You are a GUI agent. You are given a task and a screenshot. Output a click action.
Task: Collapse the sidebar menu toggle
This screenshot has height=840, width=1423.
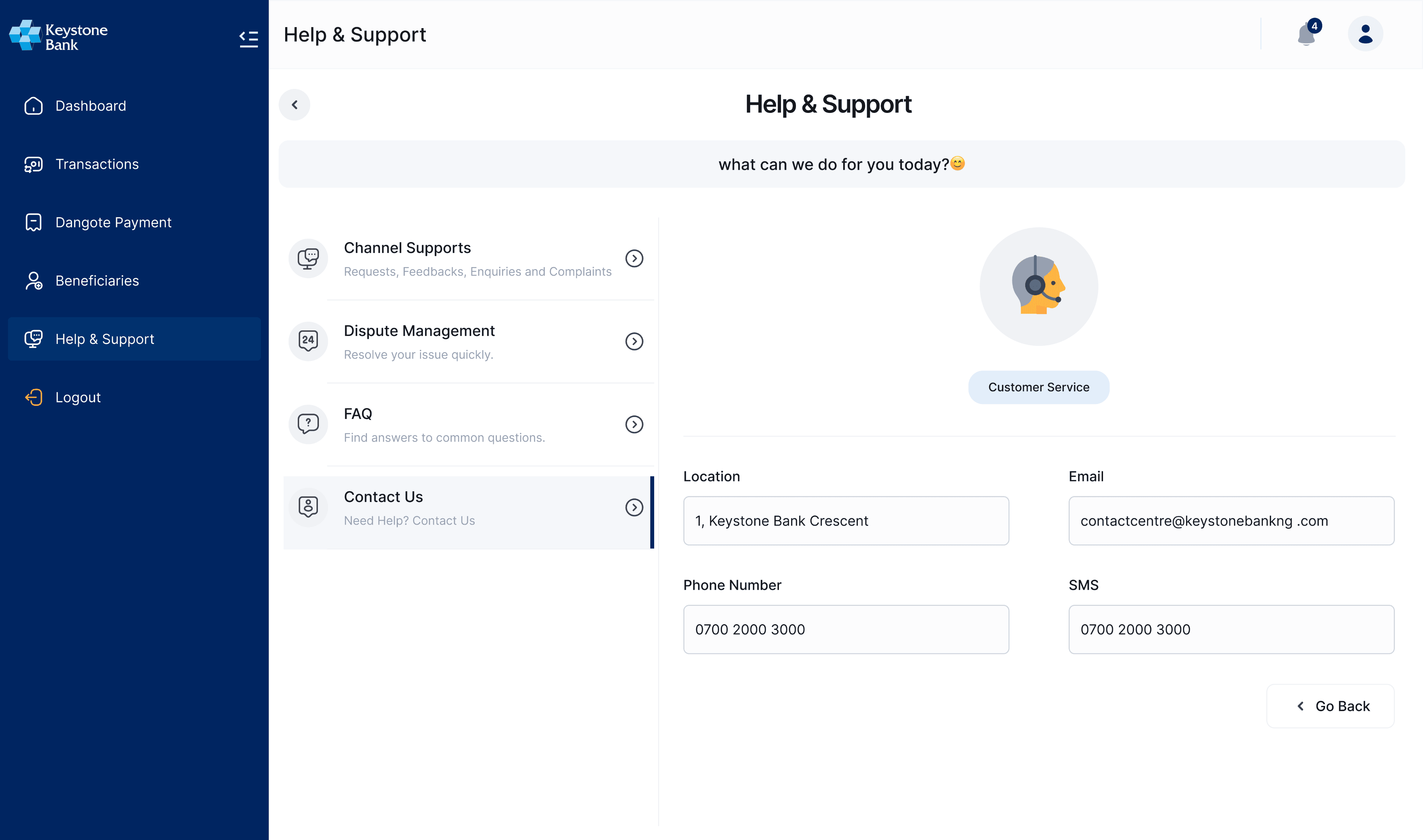click(248, 39)
